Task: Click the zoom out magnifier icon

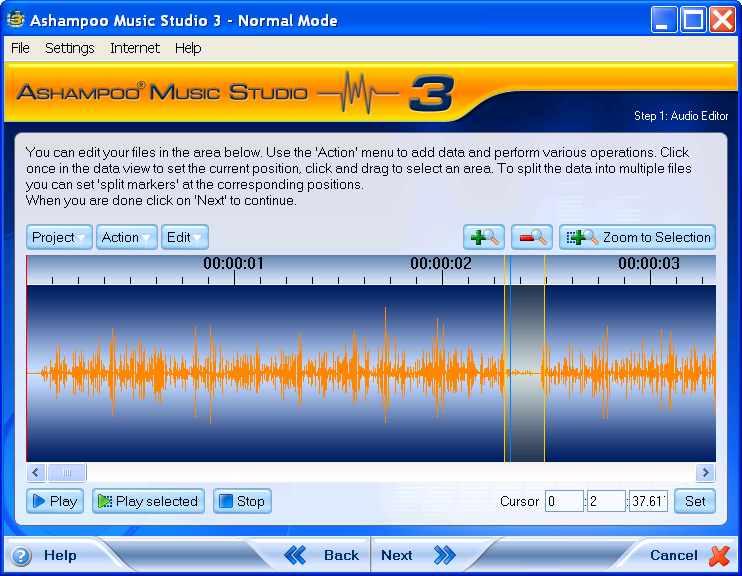Action: 532,237
